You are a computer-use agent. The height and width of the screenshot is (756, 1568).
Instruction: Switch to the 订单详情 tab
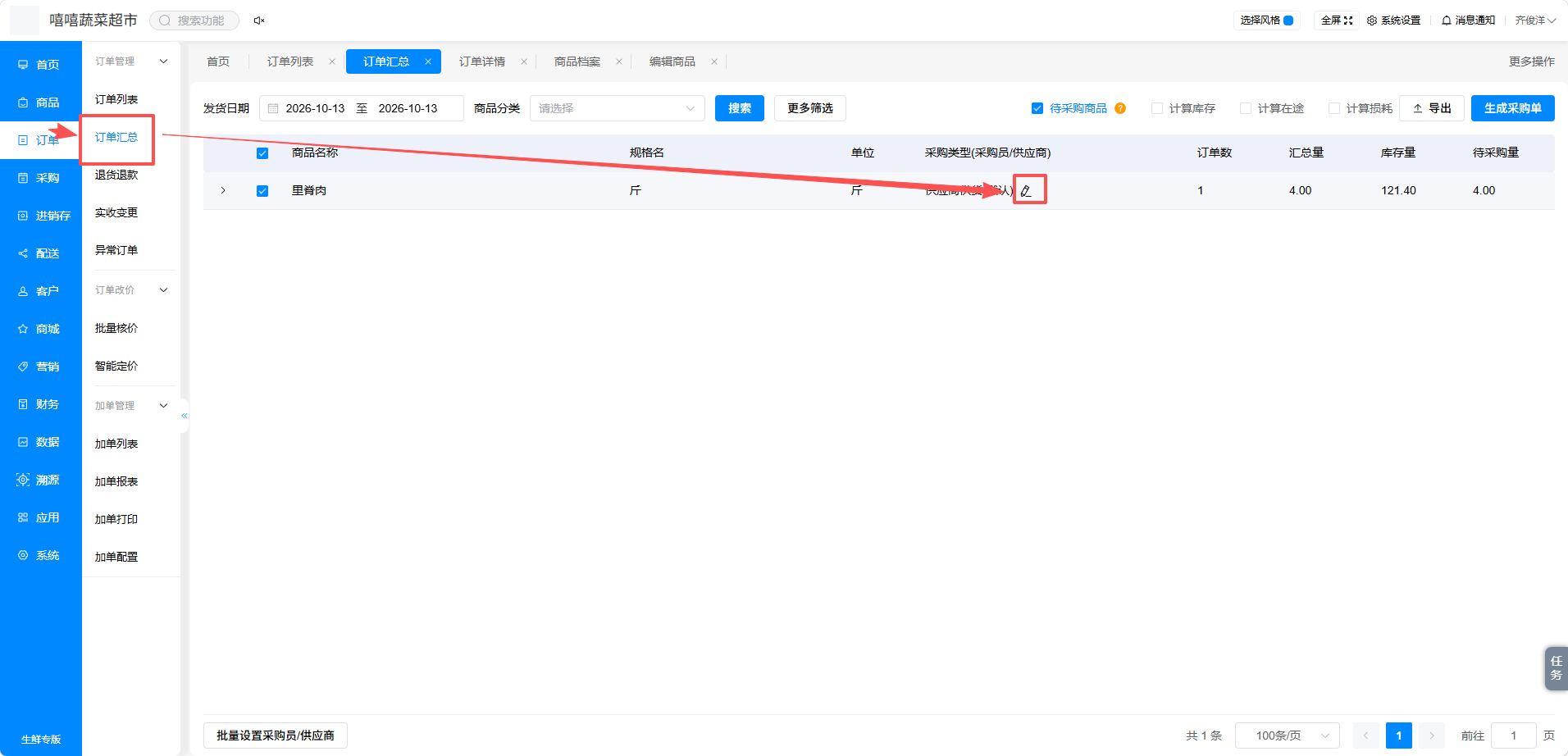482,61
